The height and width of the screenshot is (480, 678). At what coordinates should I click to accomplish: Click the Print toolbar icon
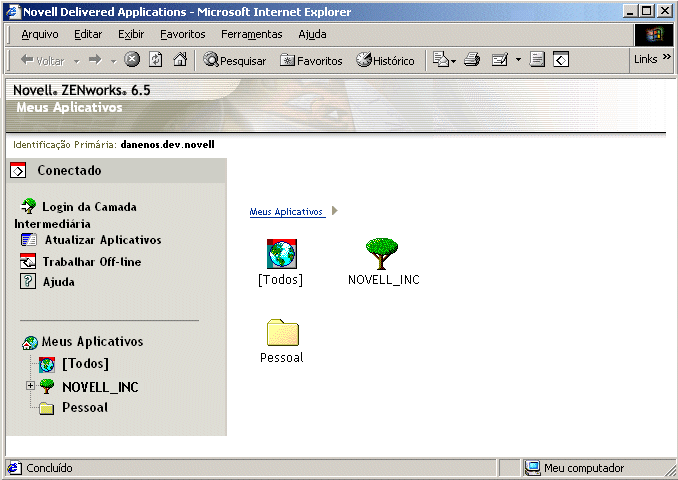click(472, 60)
